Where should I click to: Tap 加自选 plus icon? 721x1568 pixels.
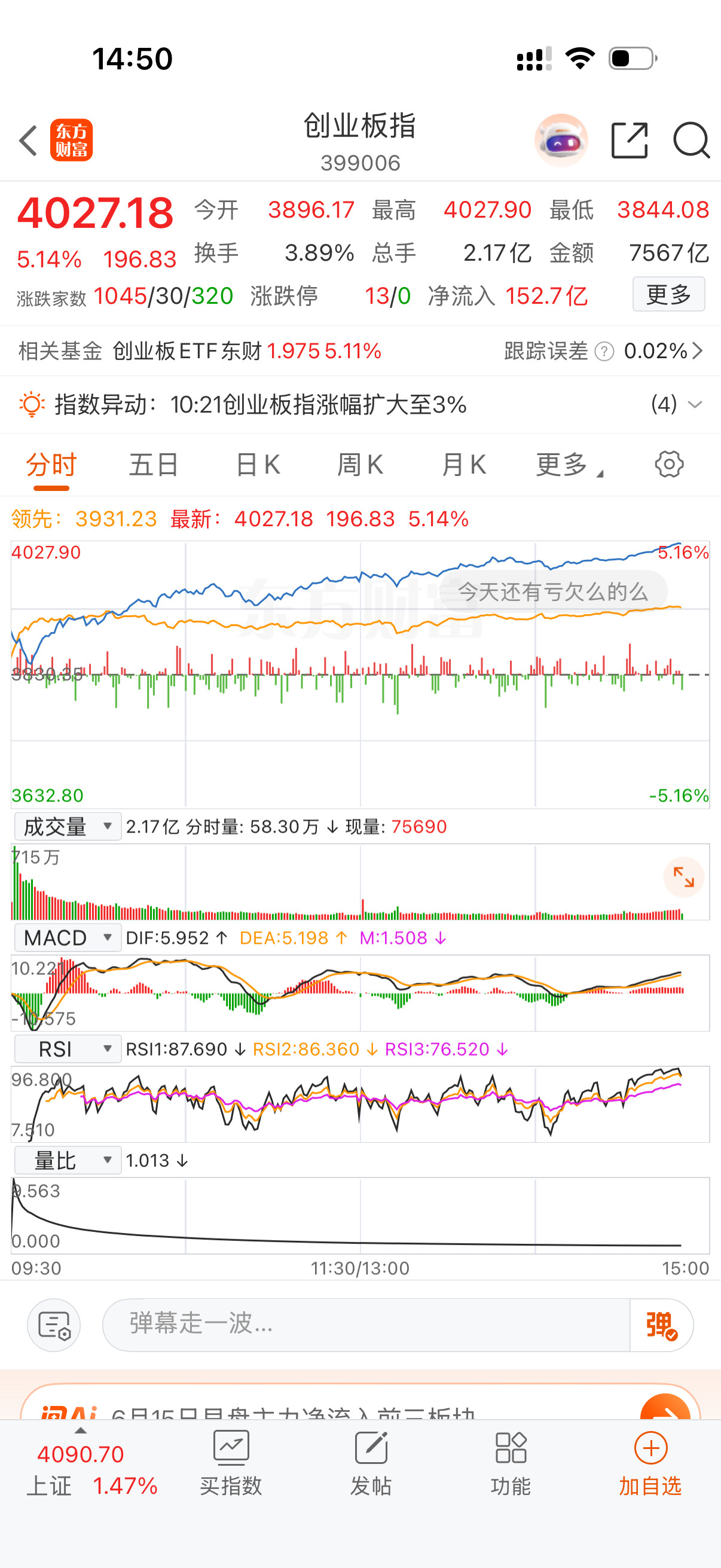[651, 1448]
